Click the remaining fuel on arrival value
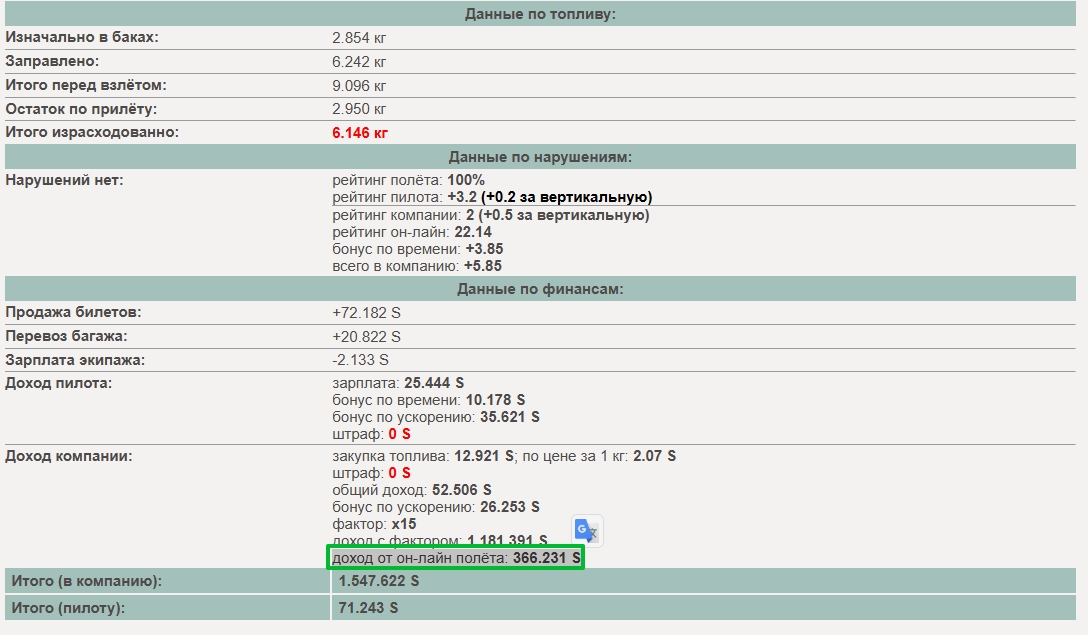 (x=359, y=109)
